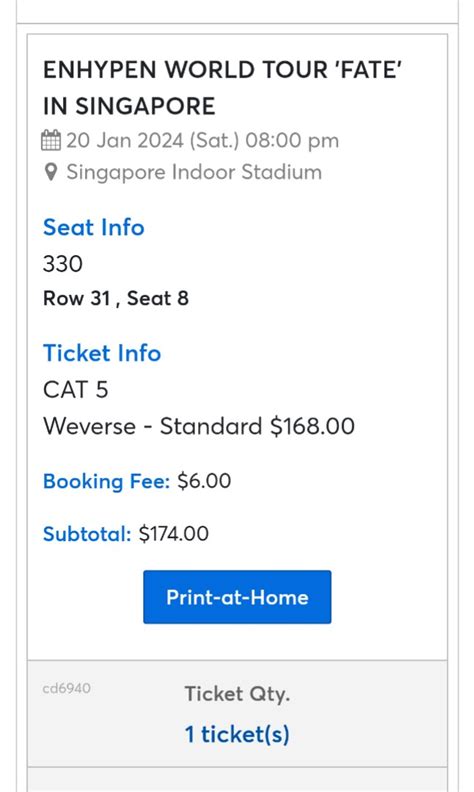Image resolution: width=474 pixels, height=792 pixels.
Task: Open the 1 ticket(s) link
Action: [x=237, y=734]
